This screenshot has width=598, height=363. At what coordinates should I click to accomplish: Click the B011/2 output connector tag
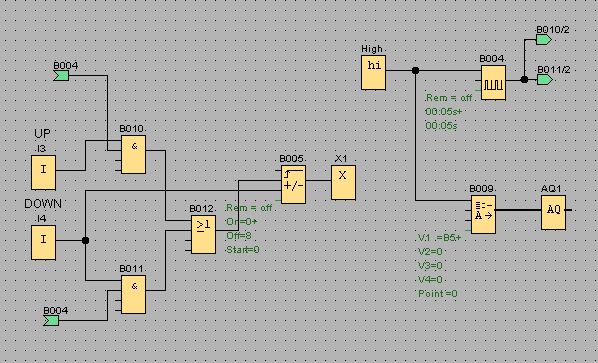[x=544, y=79]
